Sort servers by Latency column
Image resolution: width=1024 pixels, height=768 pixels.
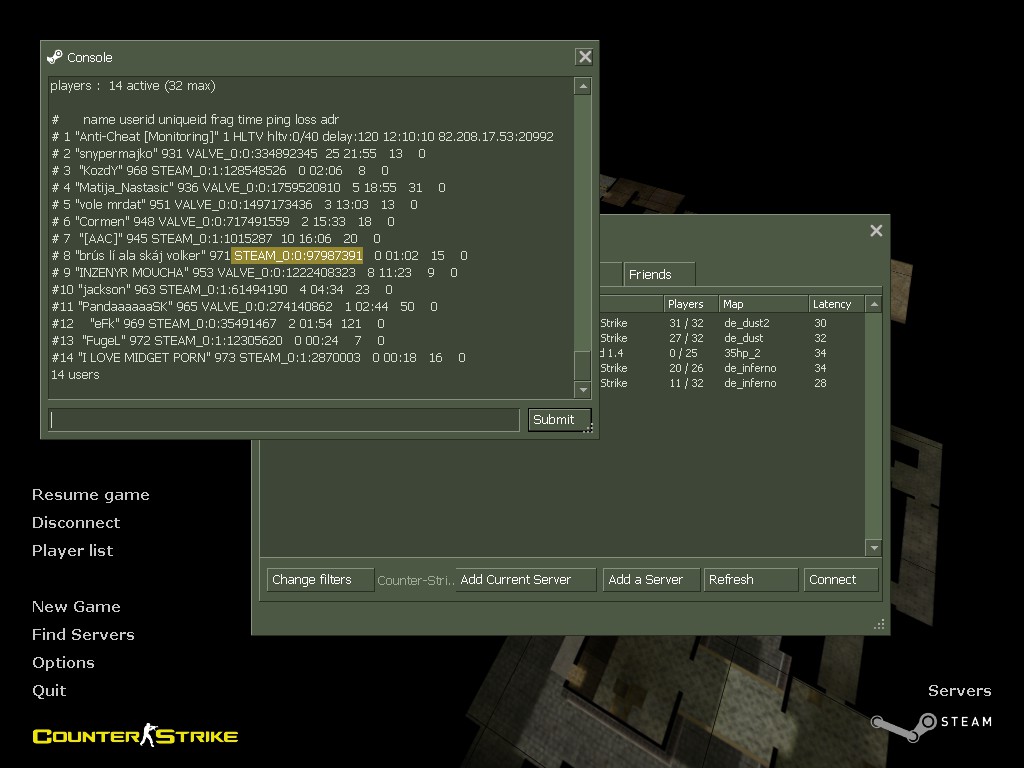click(837, 304)
